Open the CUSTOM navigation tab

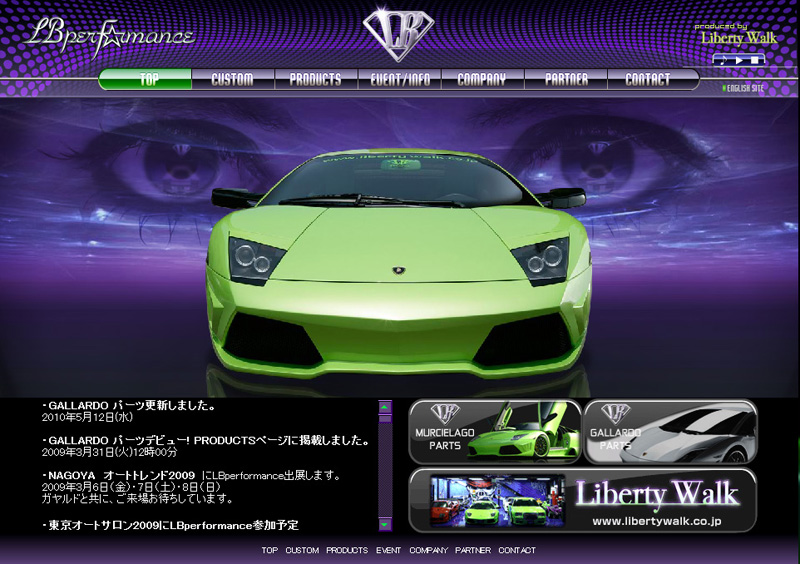click(x=233, y=79)
